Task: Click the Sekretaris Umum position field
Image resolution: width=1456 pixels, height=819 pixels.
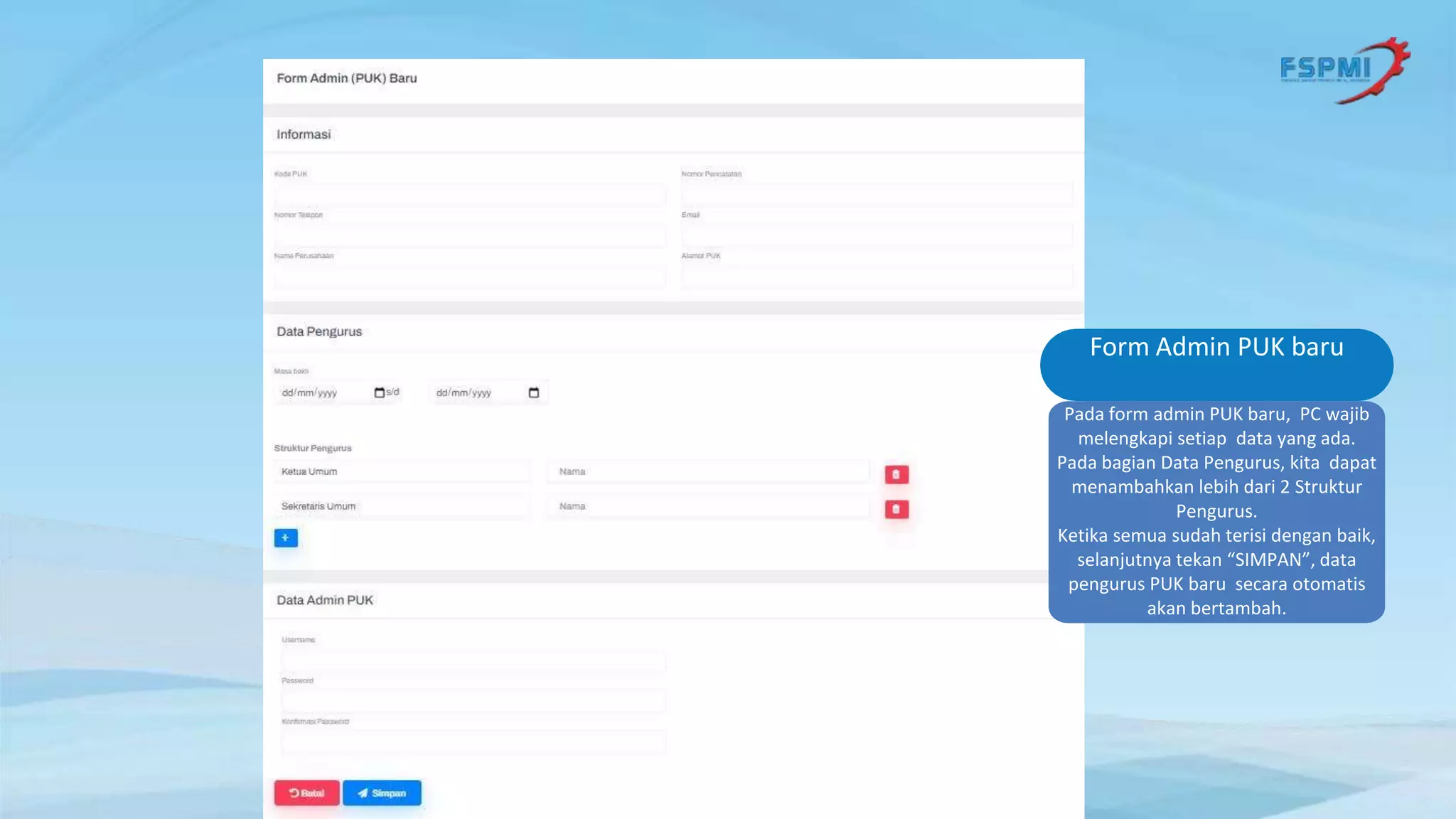Action: 402,506
